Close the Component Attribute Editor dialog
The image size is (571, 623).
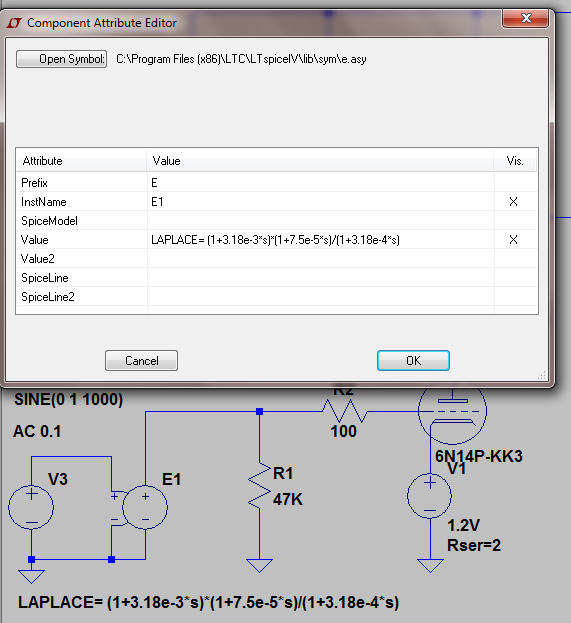click(526, 18)
